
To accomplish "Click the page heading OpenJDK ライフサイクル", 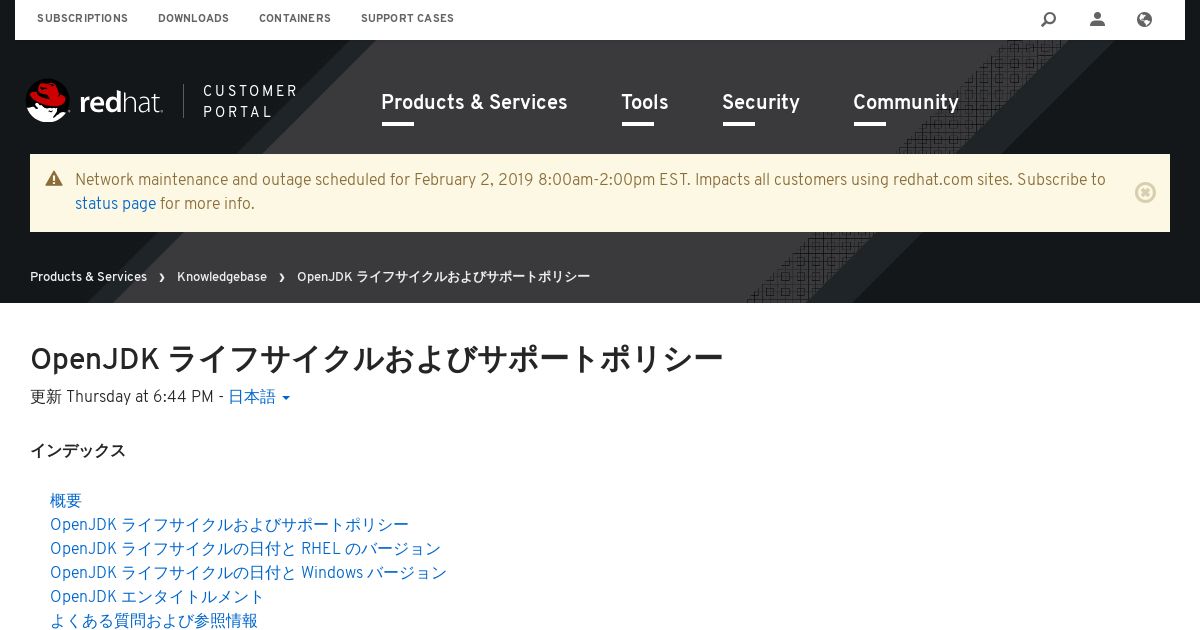I will coord(376,358).
